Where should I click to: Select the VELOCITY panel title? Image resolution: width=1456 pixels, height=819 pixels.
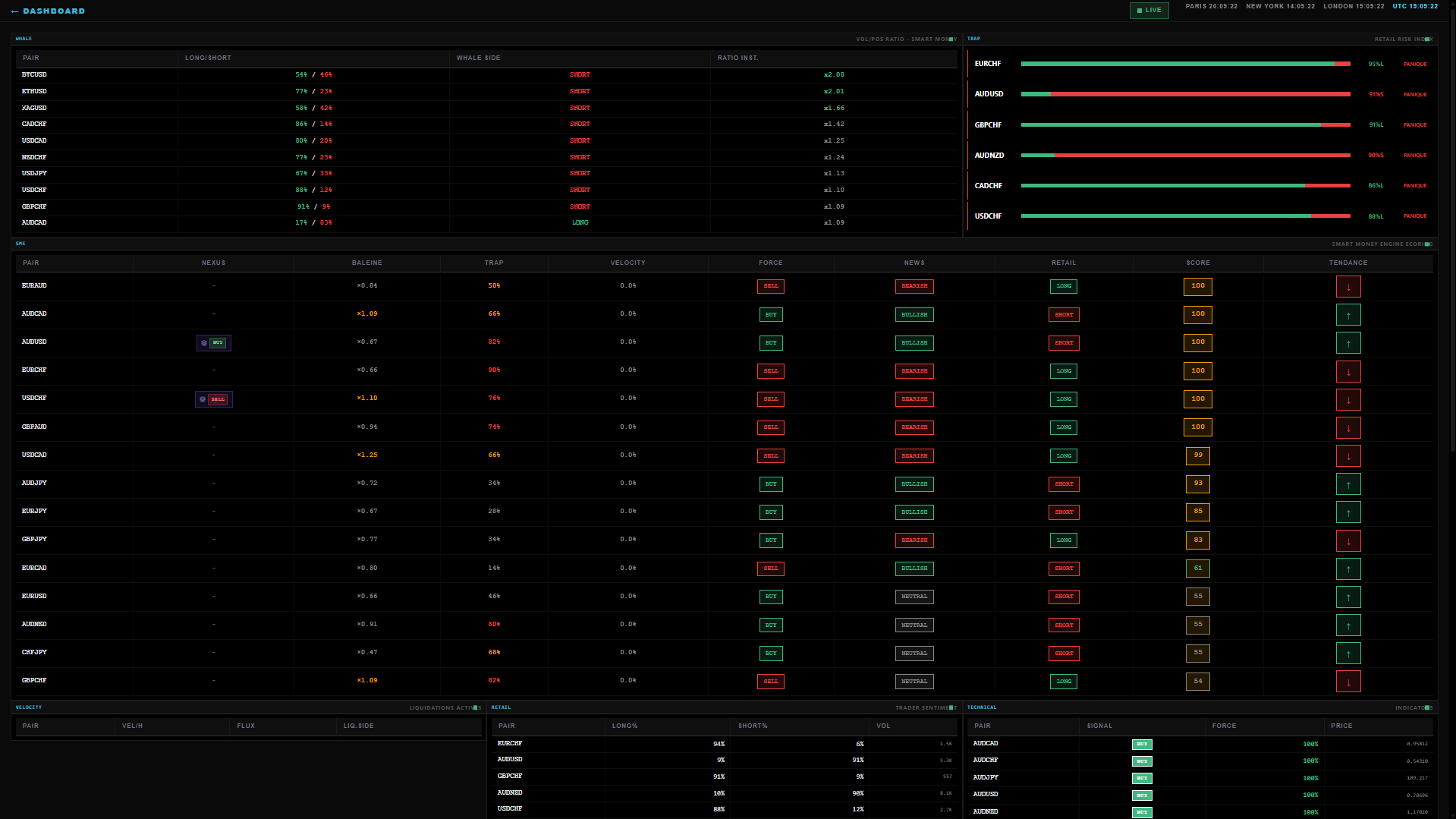pyautogui.click(x=29, y=707)
